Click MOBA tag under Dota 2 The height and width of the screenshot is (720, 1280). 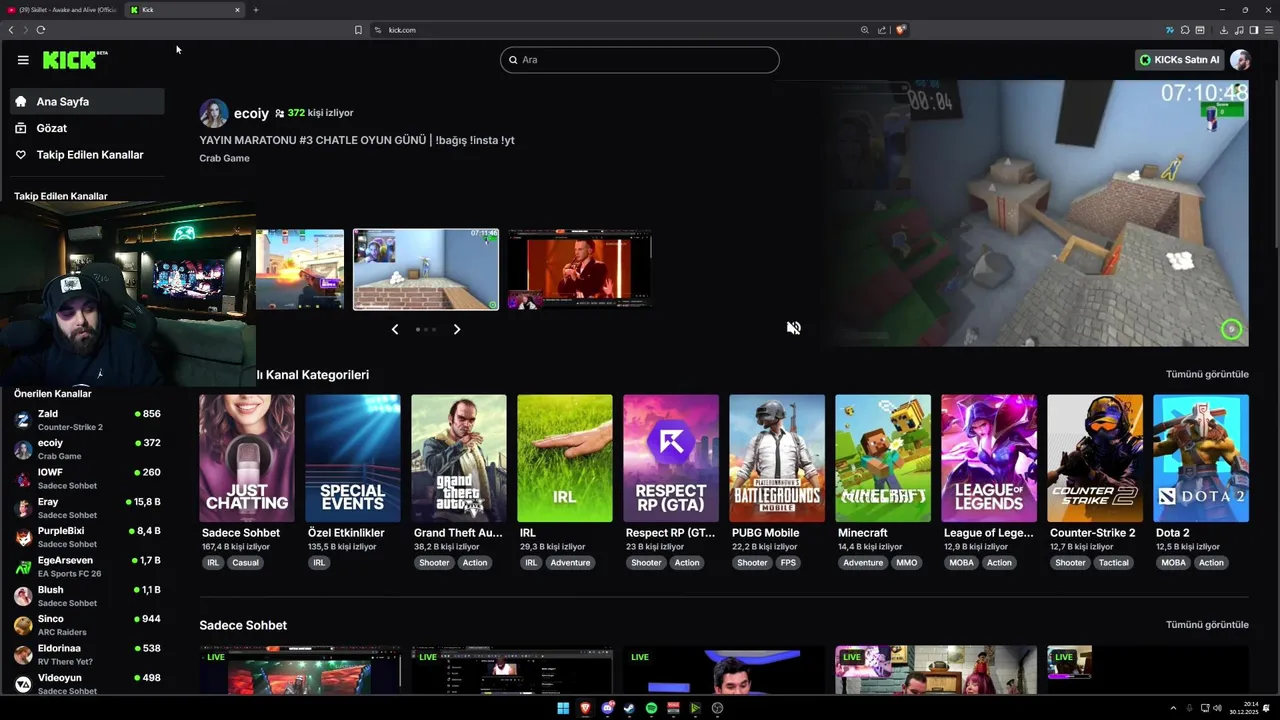pyautogui.click(x=1173, y=563)
